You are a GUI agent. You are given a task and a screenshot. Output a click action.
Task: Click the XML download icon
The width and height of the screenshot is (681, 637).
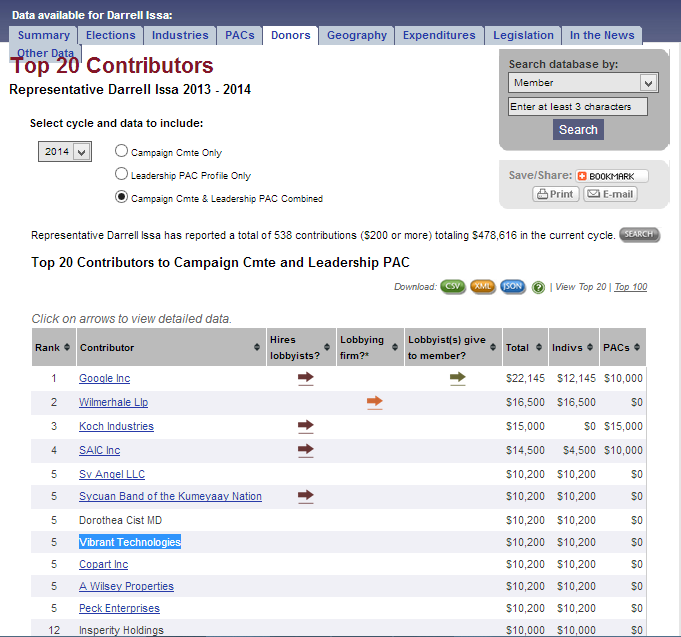[x=483, y=287]
